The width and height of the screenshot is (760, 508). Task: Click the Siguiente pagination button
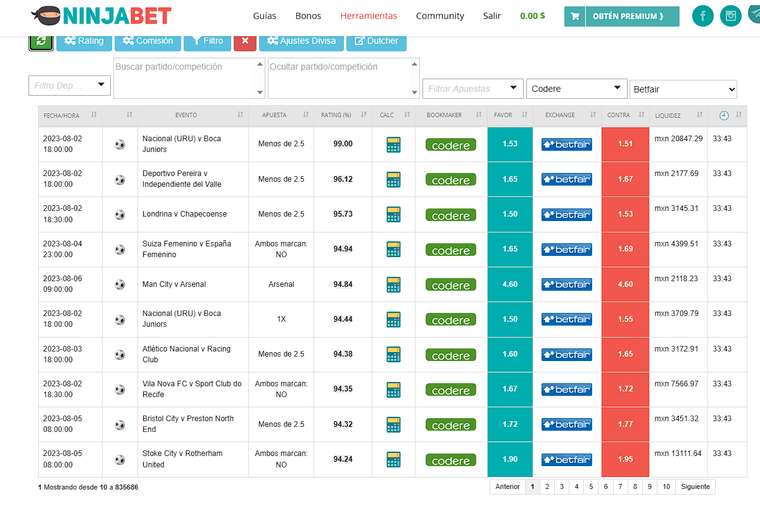pos(695,487)
